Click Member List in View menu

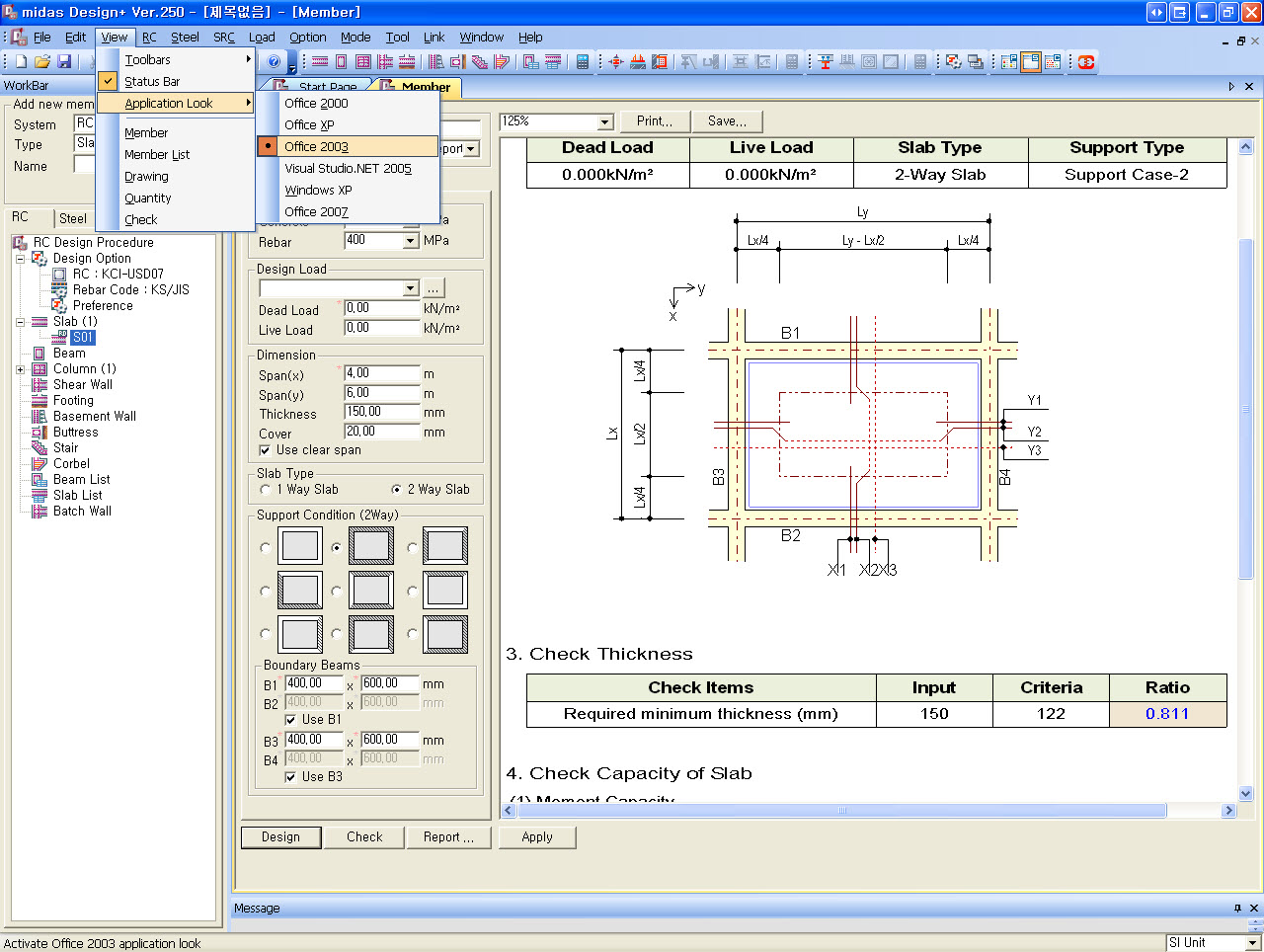(x=176, y=154)
